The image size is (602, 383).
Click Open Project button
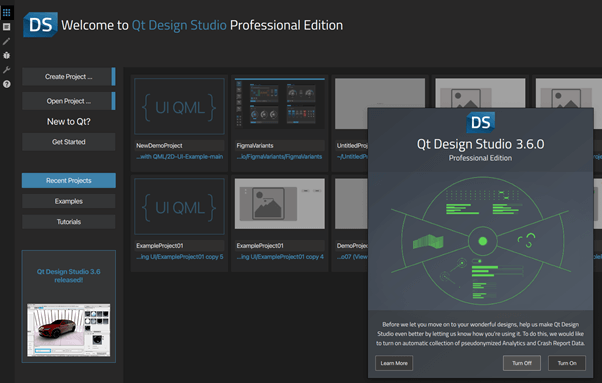(x=69, y=101)
